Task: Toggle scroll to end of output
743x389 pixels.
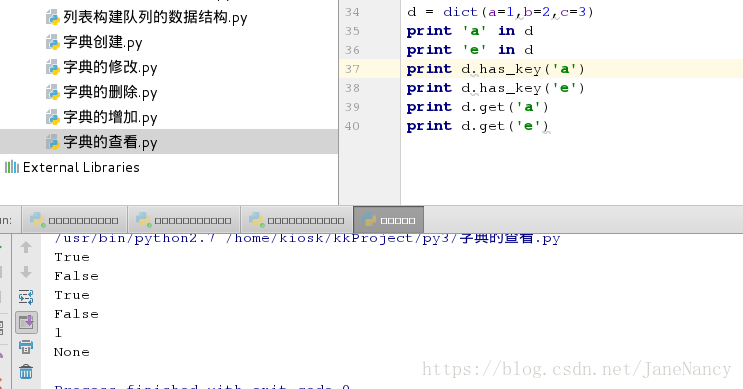Action: (26, 322)
